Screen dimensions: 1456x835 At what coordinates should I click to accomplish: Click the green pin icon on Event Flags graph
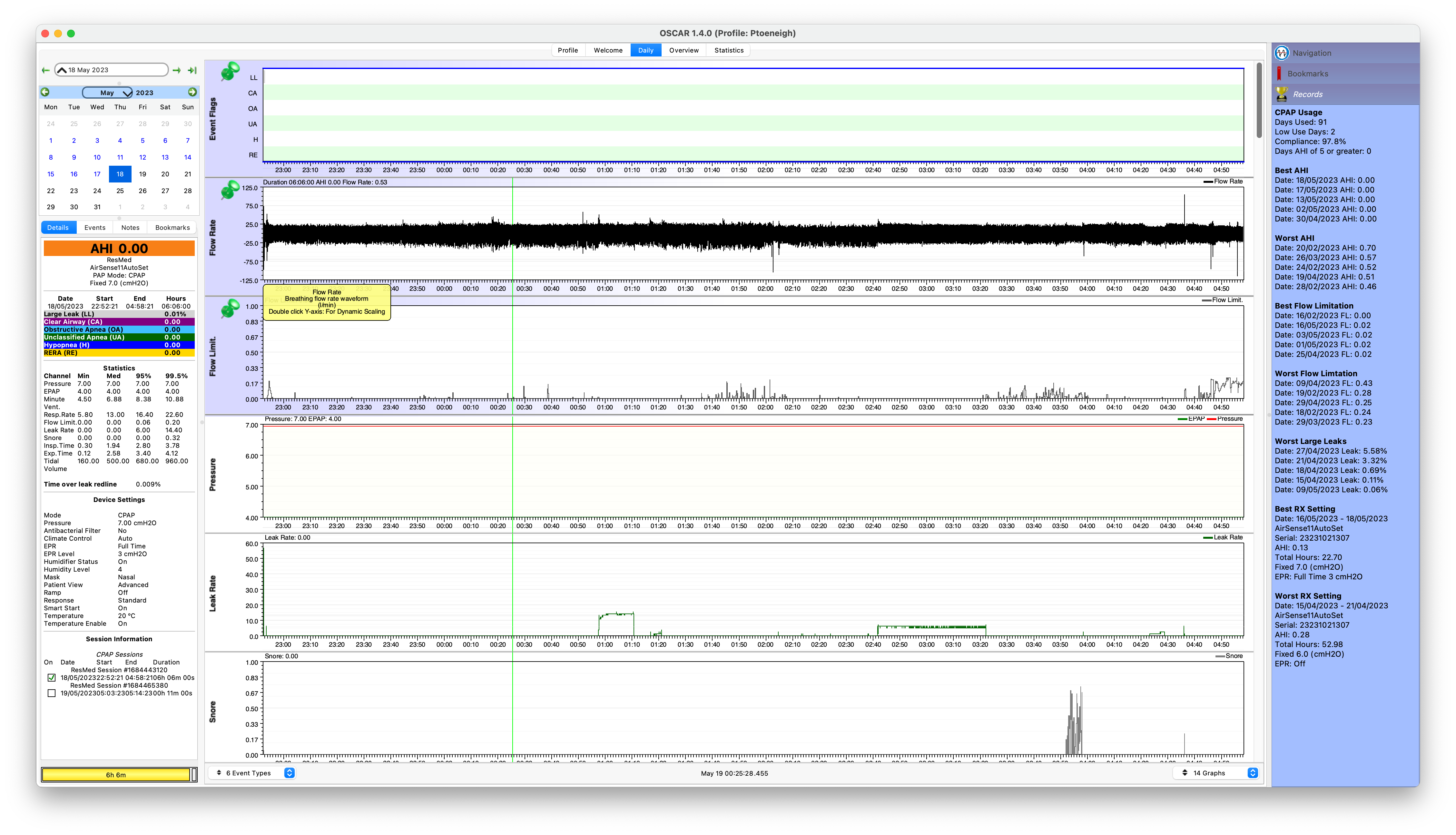click(x=230, y=72)
